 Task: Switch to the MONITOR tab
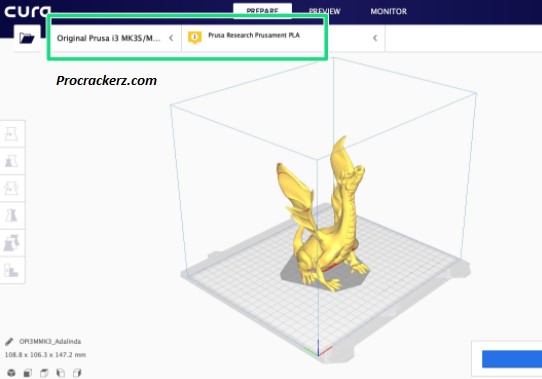(389, 11)
